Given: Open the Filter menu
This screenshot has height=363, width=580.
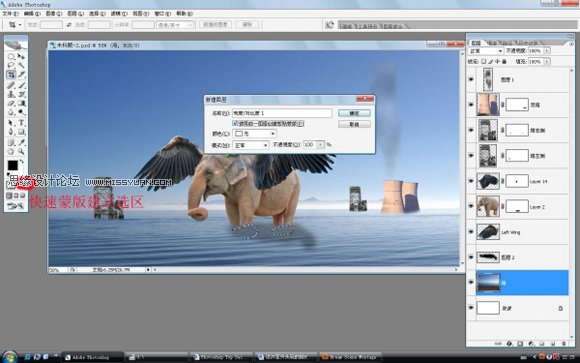Looking at the screenshot, I should point(119,14).
